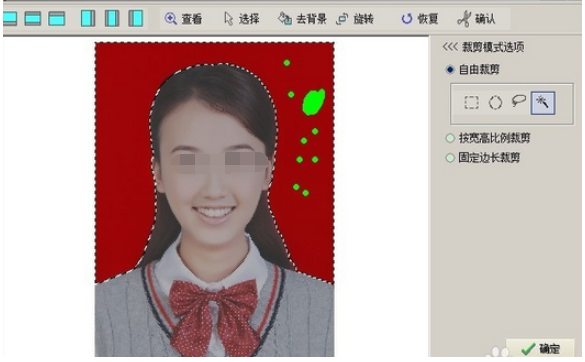585x362 pixels.
Task: Select the third cyan layout icon with header
Action: point(57,18)
